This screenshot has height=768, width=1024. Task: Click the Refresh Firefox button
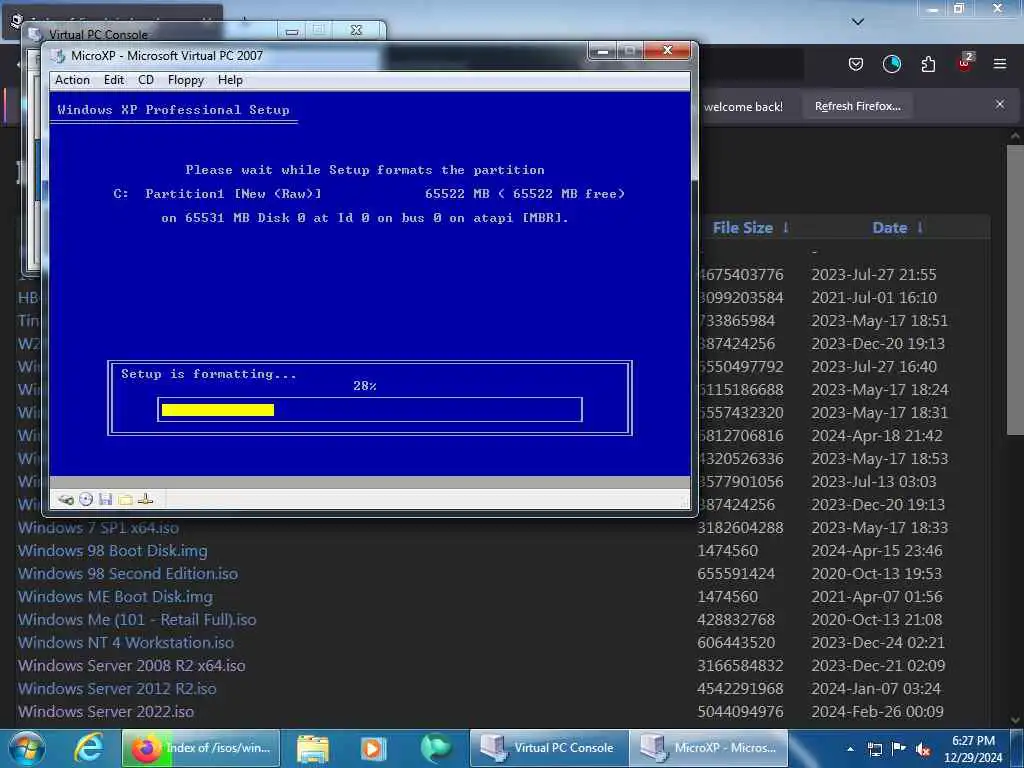click(857, 106)
